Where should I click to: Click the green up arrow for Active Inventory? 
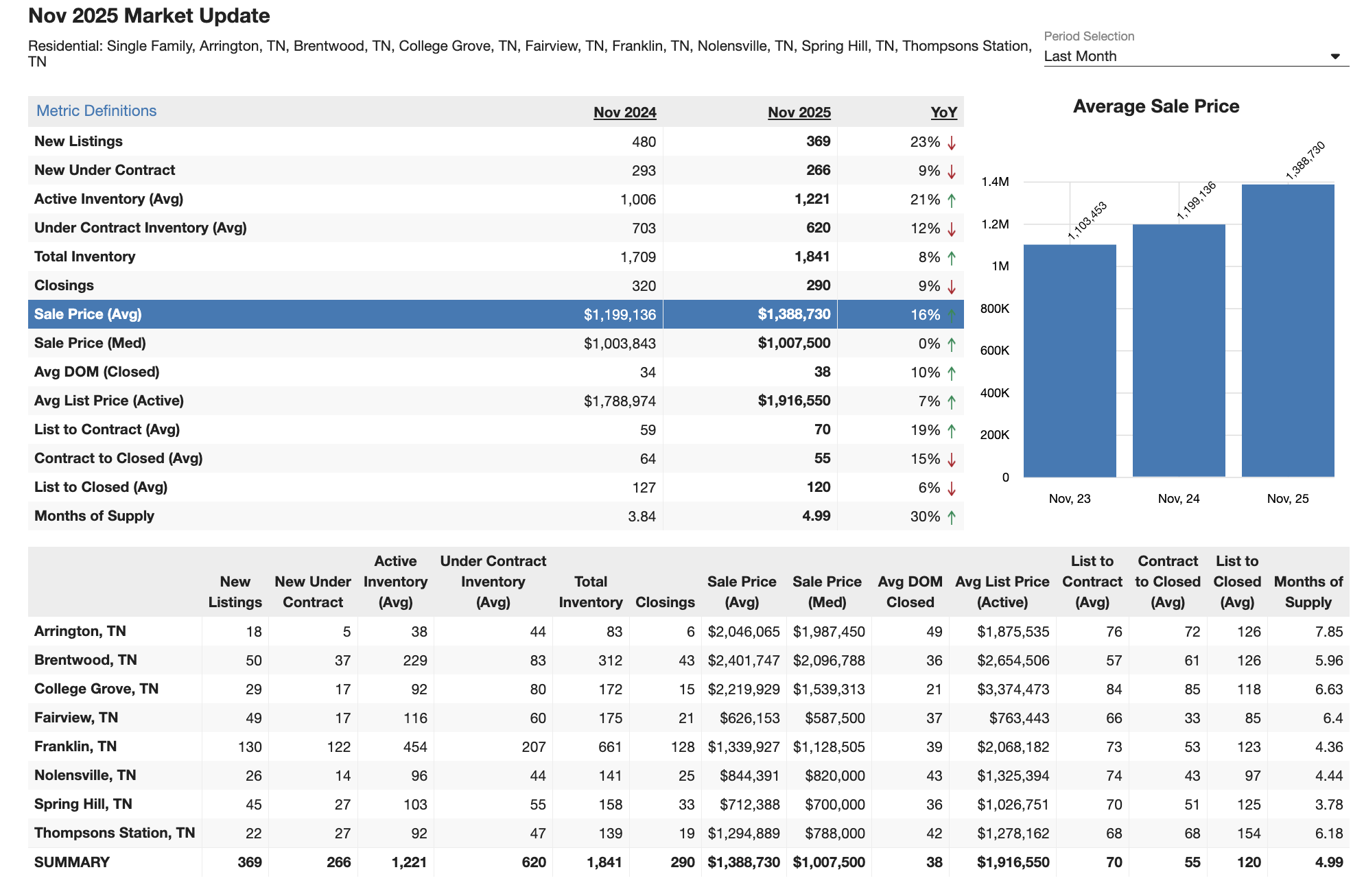tap(952, 200)
